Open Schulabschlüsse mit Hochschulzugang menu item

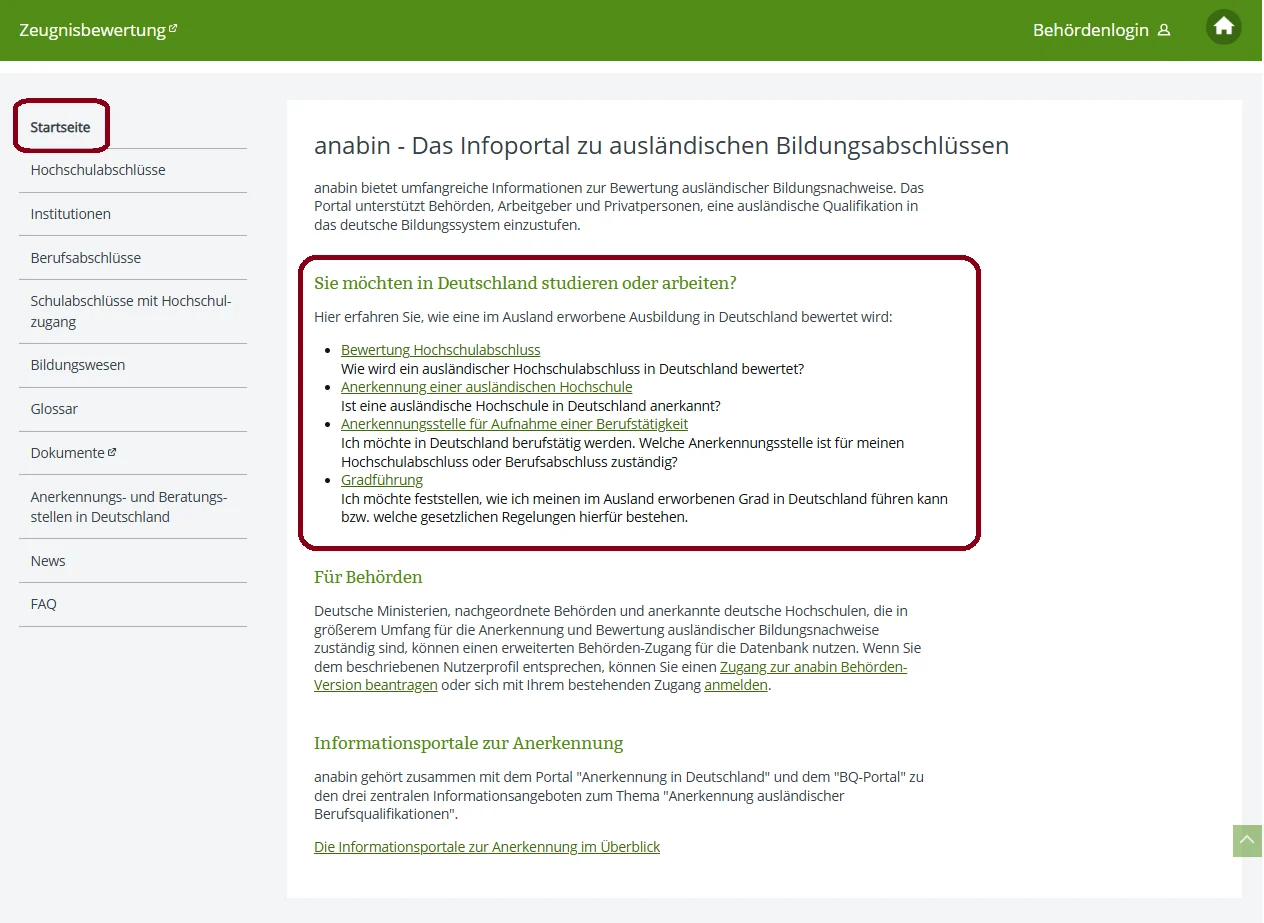point(133,311)
